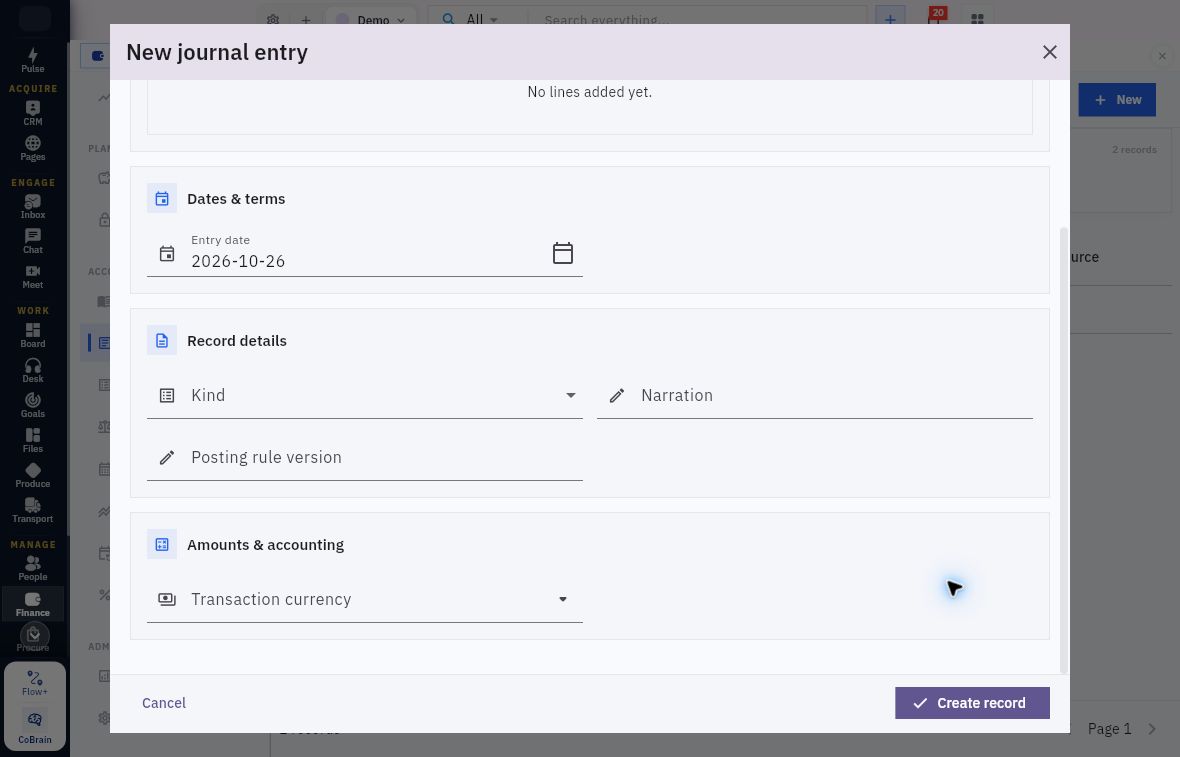The image size is (1180, 757).
Task: Click the 'No lines added yet.' message
Action: tap(590, 92)
